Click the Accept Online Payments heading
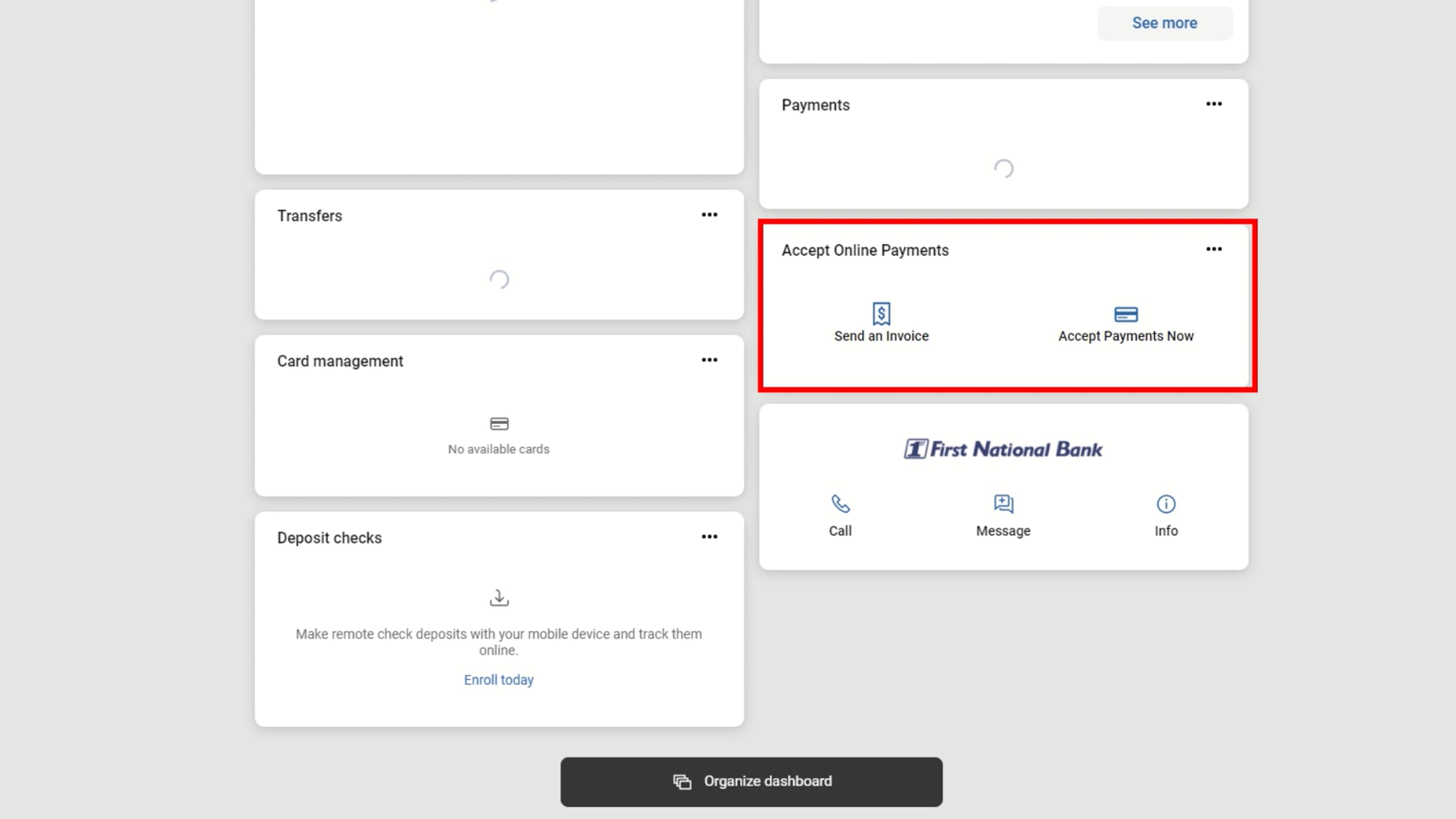This screenshot has height=819, width=1456. [864, 251]
